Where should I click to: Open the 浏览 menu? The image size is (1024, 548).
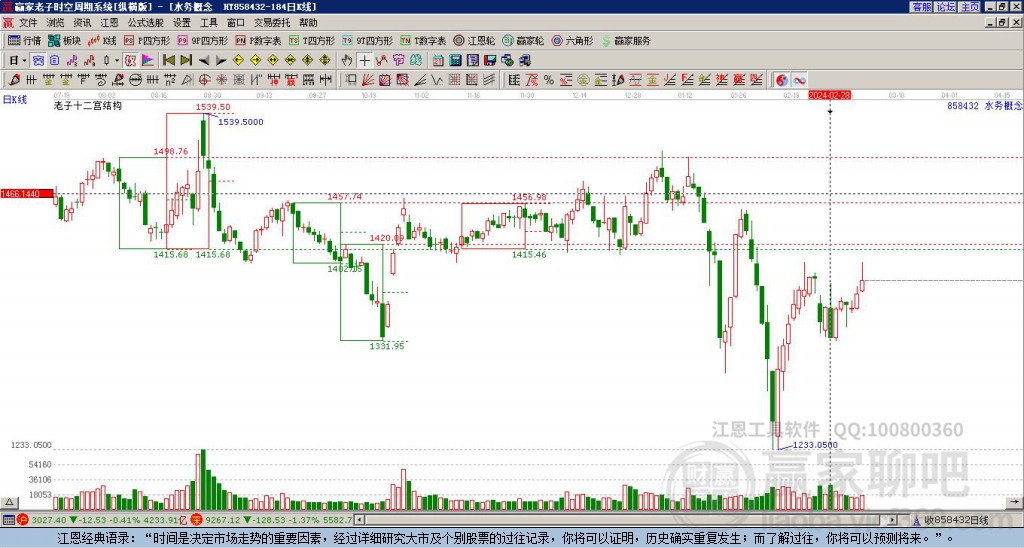(55, 23)
